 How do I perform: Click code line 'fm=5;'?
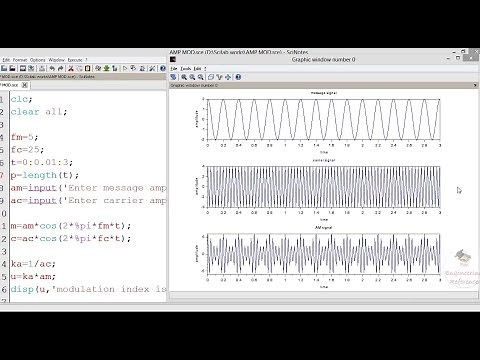[25, 137]
